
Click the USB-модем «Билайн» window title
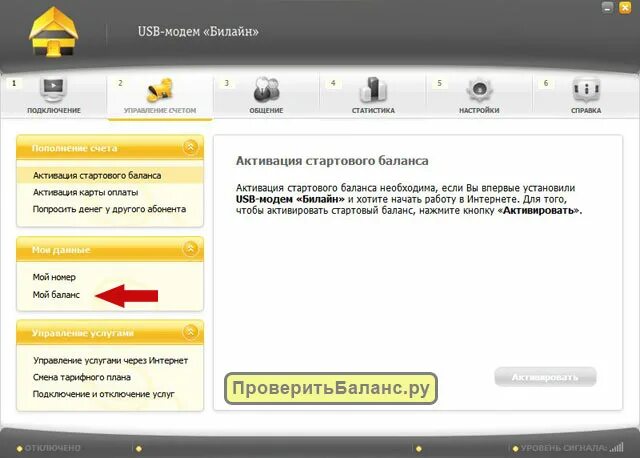198,32
